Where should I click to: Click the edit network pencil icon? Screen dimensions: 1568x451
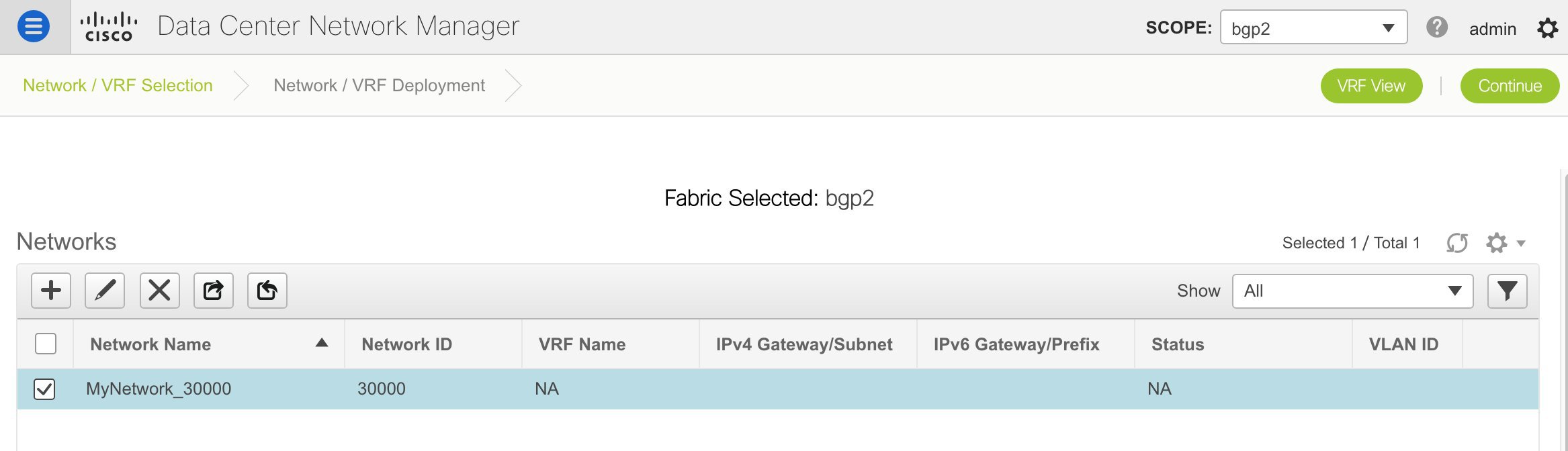click(x=105, y=291)
